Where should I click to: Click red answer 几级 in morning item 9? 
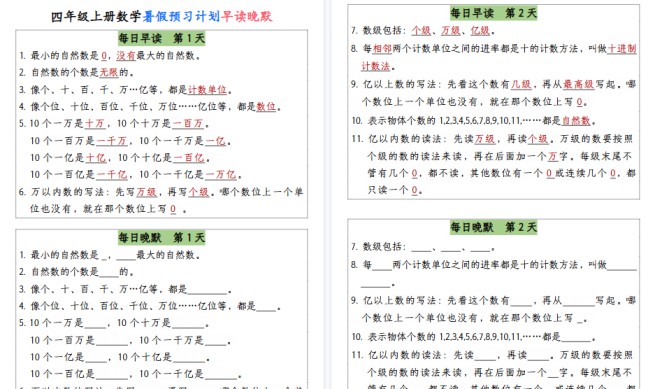tap(521, 84)
